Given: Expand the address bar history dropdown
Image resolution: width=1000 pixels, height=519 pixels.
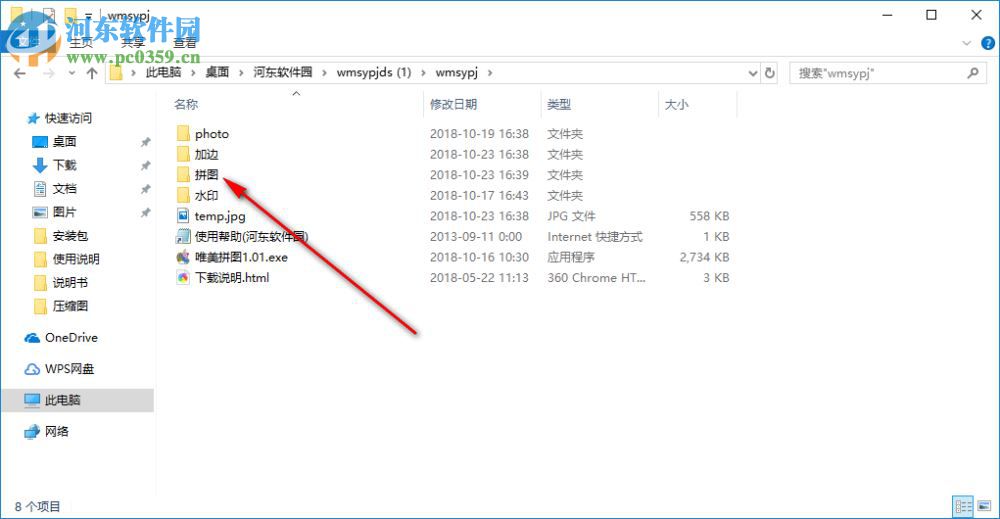Looking at the screenshot, I should [753, 73].
